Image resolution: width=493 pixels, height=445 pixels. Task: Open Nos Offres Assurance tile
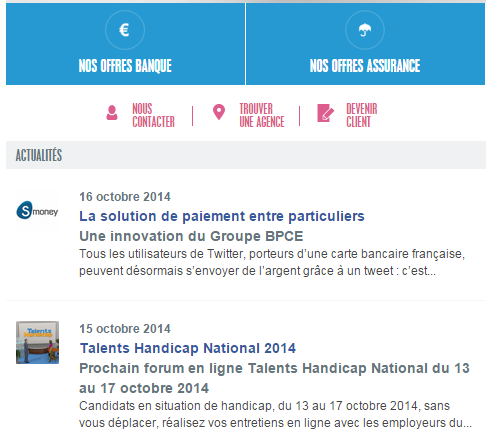365,44
